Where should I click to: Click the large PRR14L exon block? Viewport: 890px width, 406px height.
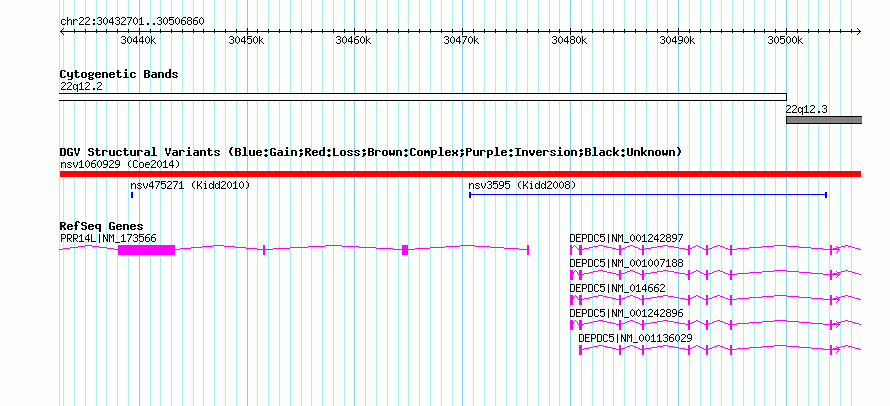(x=146, y=250)
